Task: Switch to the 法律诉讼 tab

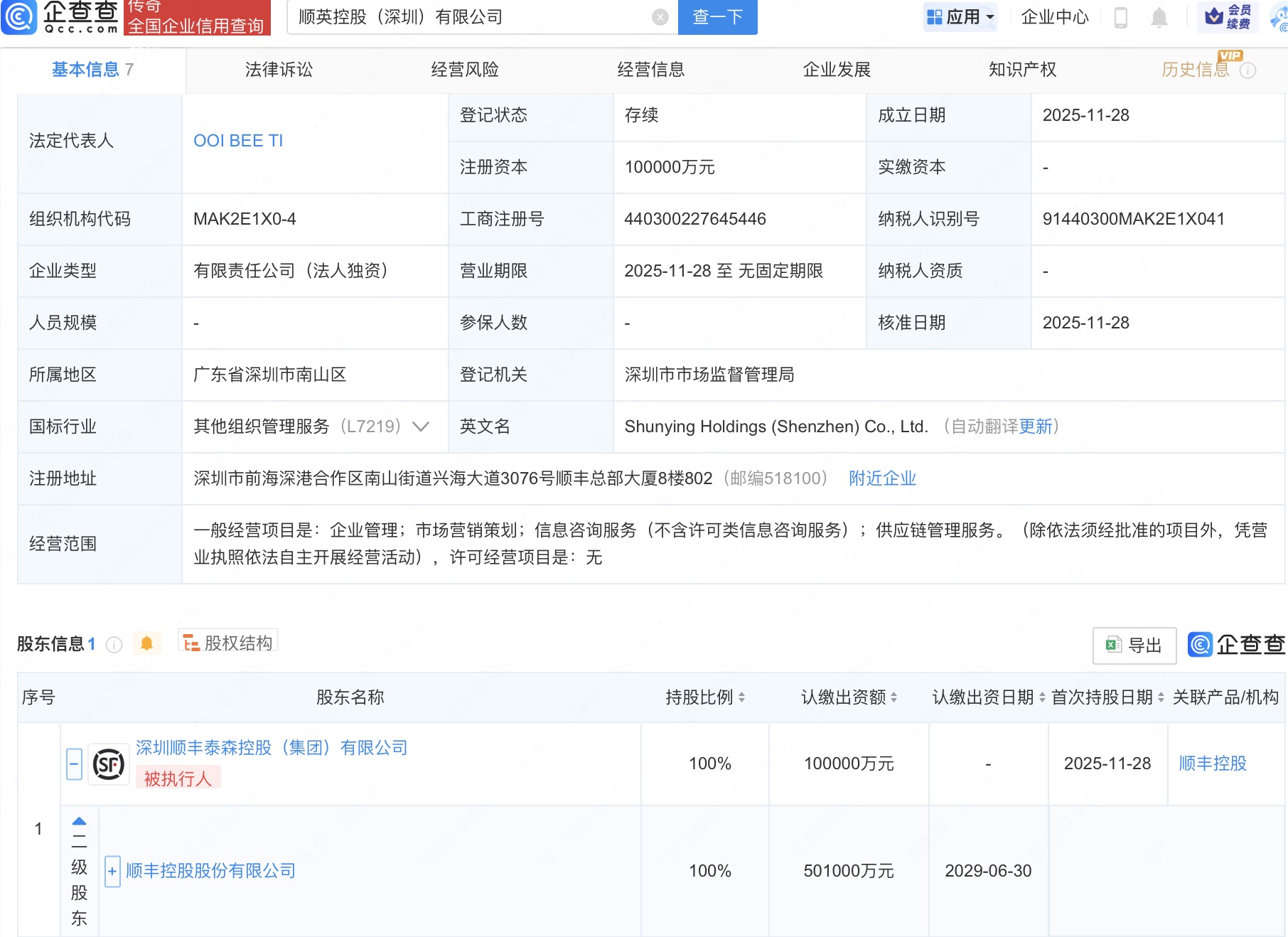Action: pyautogui.click(x=279, y=70)
